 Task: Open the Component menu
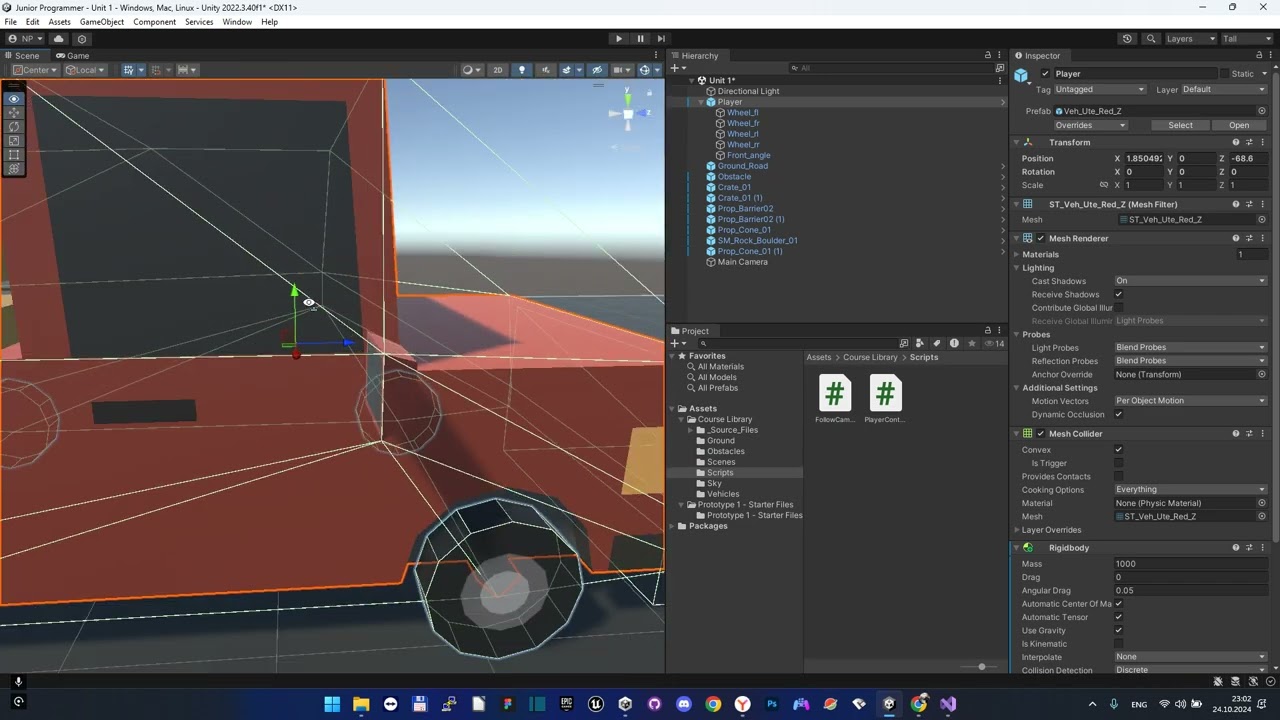[x=155, y=22]
